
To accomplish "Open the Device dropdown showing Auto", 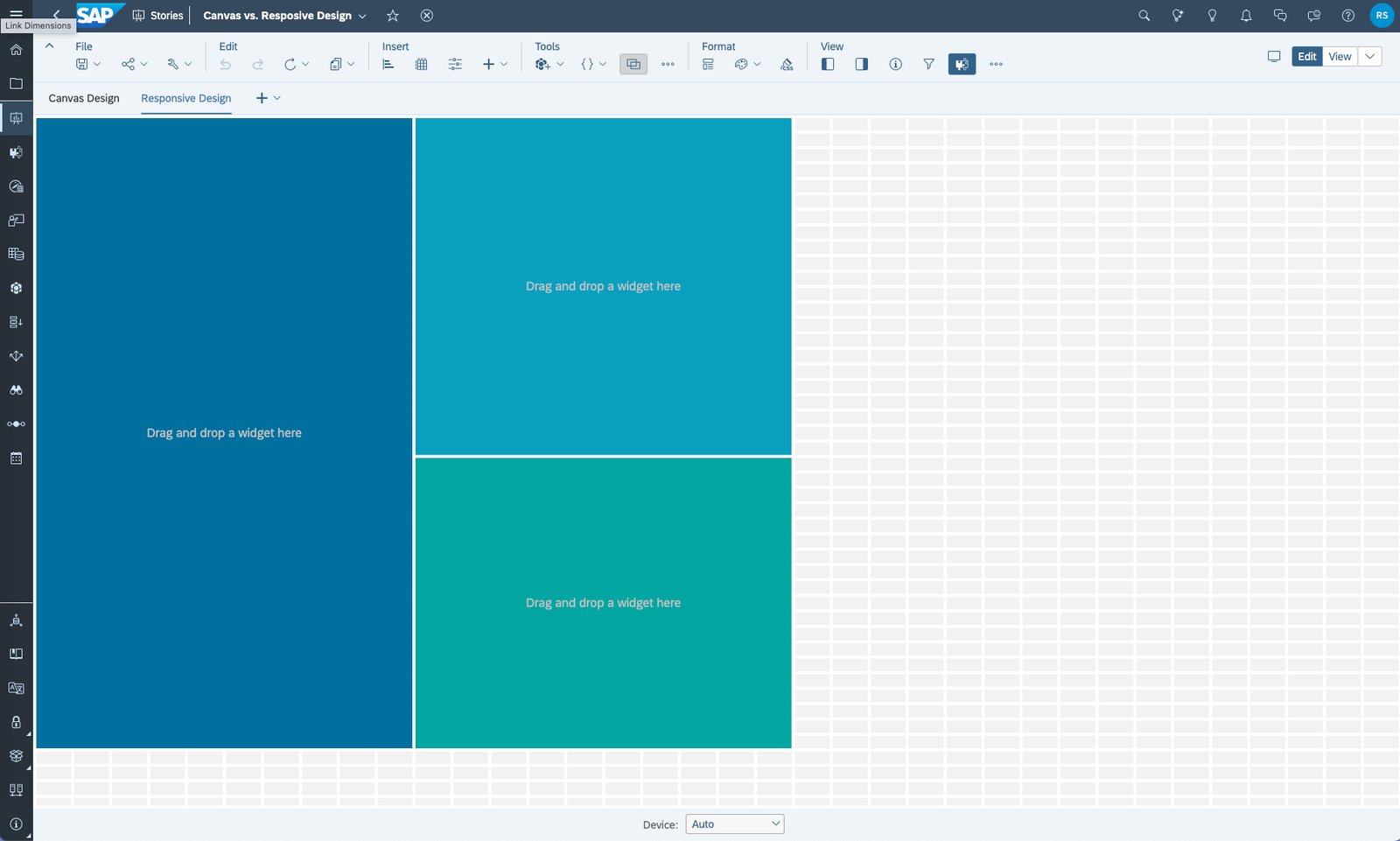I will click(734, 823).
